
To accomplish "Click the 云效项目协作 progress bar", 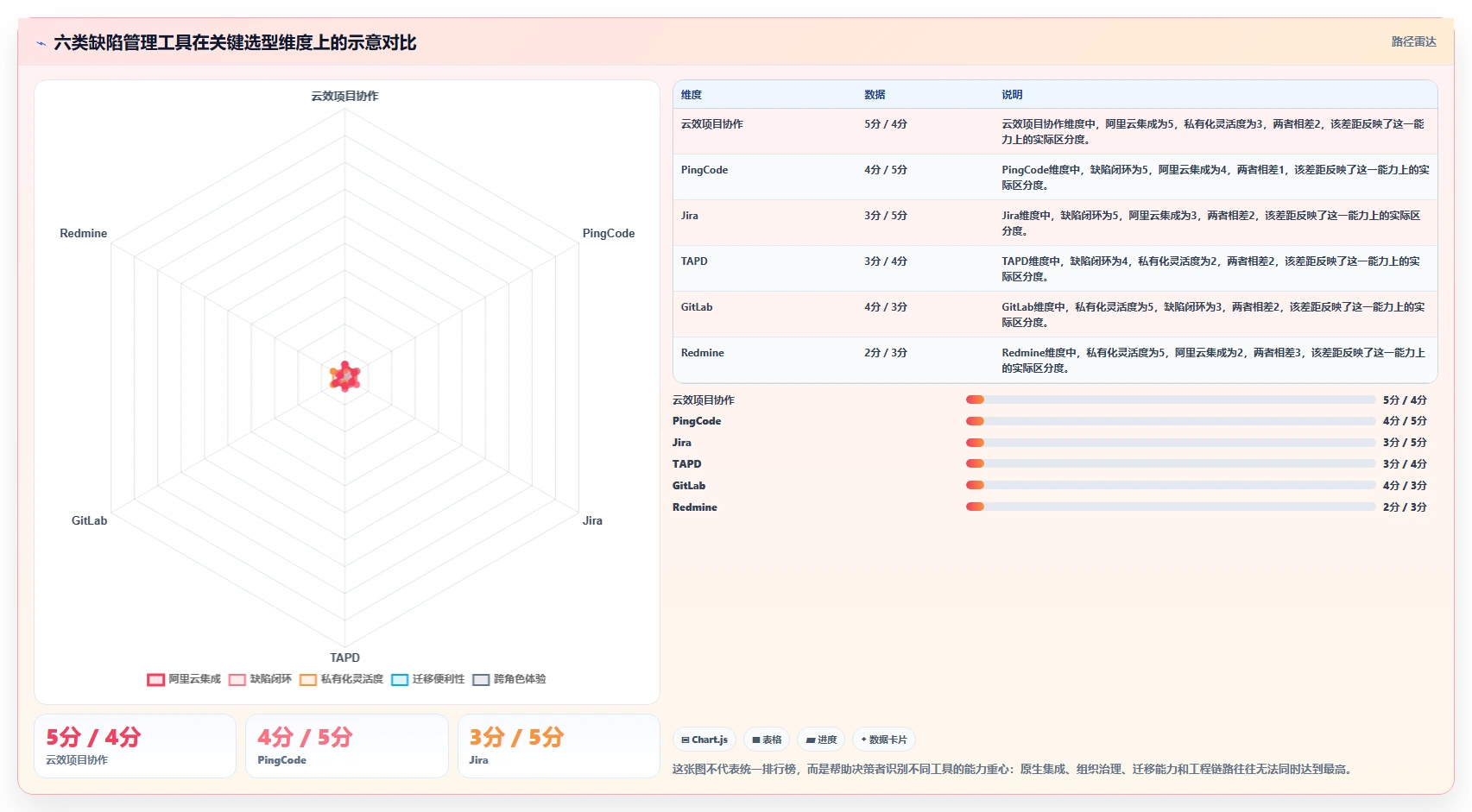I will (x=1171, y=400).
